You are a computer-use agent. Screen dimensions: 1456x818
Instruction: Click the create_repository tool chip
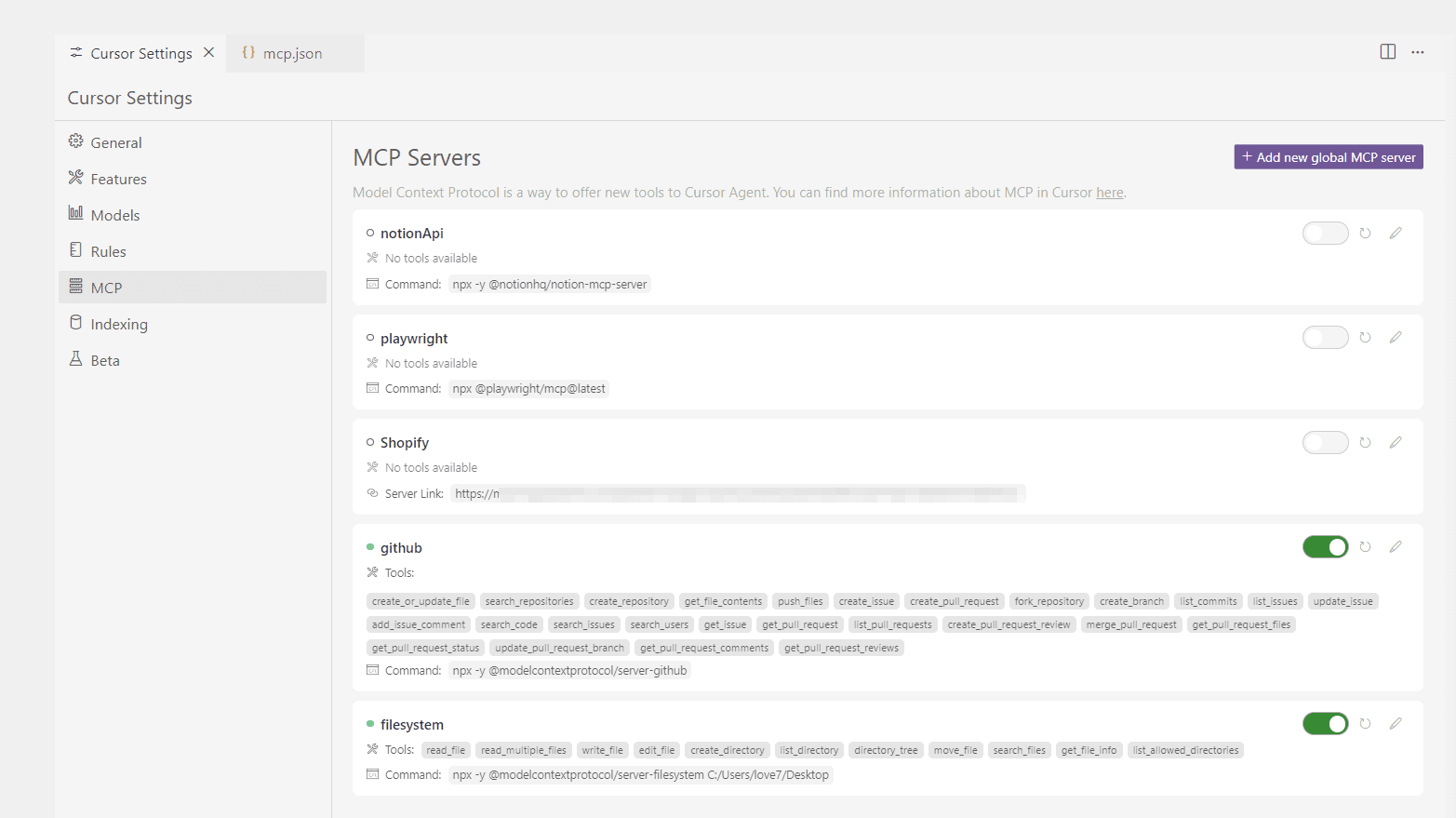pos(629,601)
